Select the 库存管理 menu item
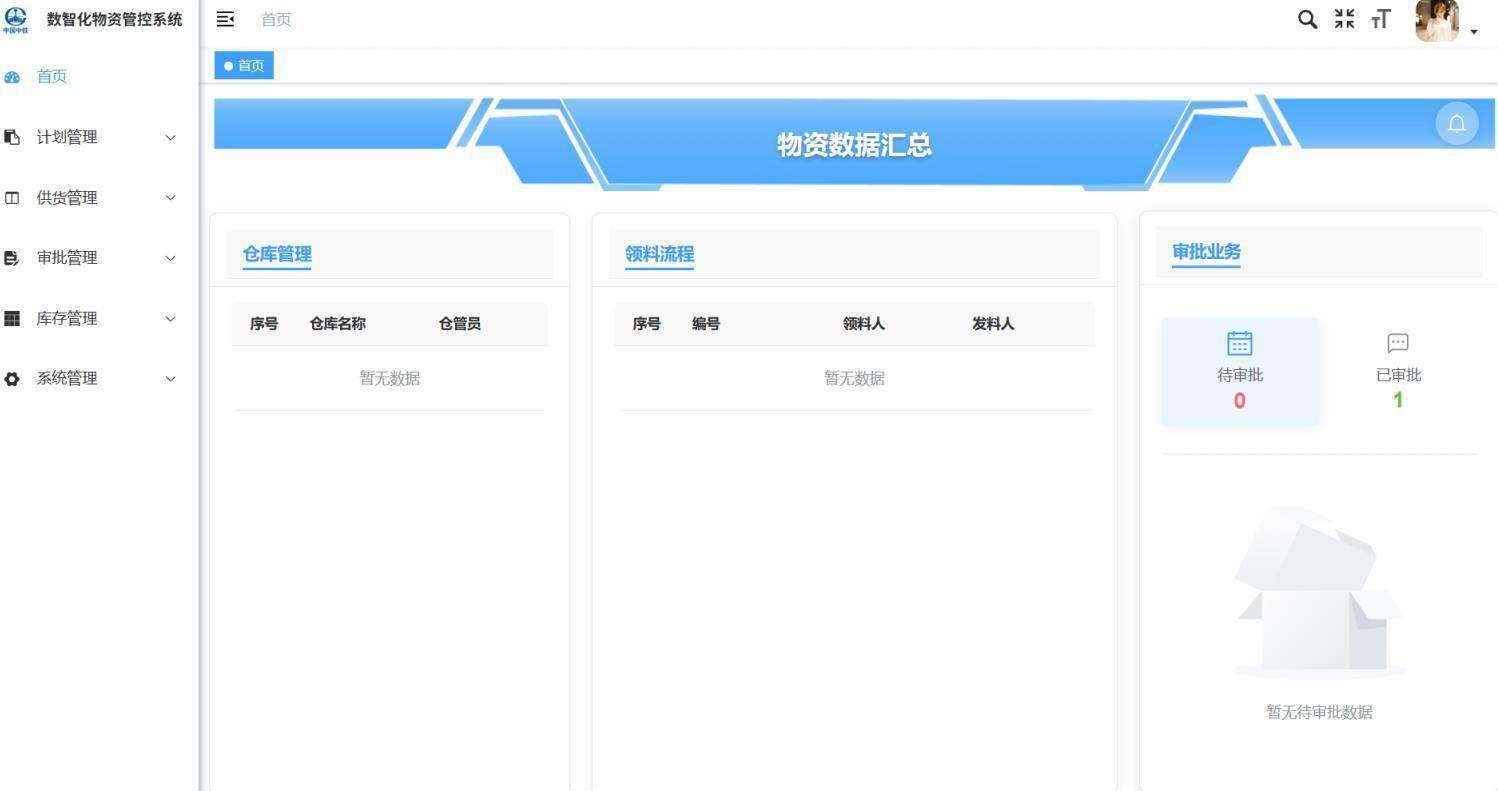 point(66,318)
